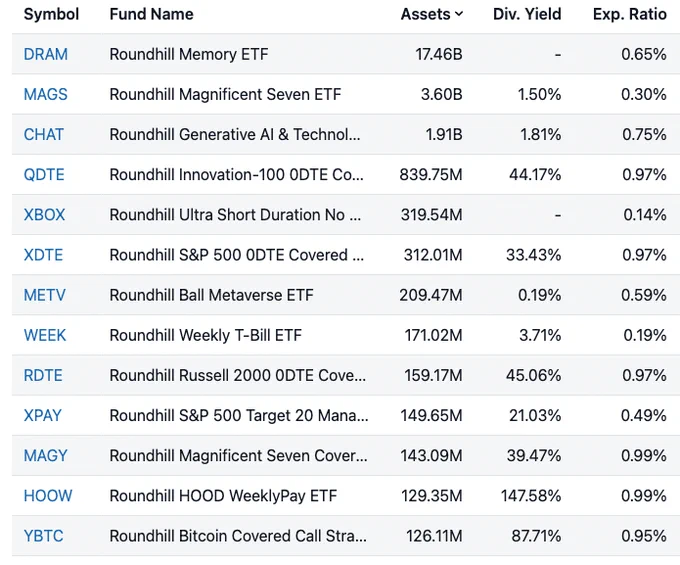This screenshot has width=680, height=565.
Task: Open the DRAM ticker link
Action: tap(46, 54)
